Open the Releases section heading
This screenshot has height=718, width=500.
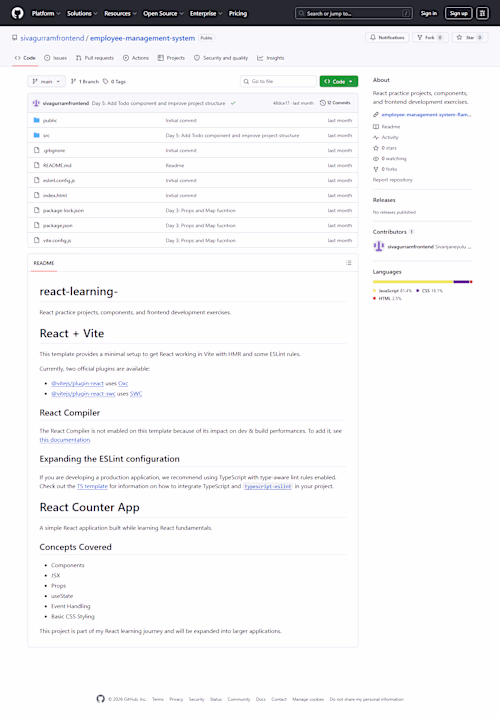(x=384, y=200)
